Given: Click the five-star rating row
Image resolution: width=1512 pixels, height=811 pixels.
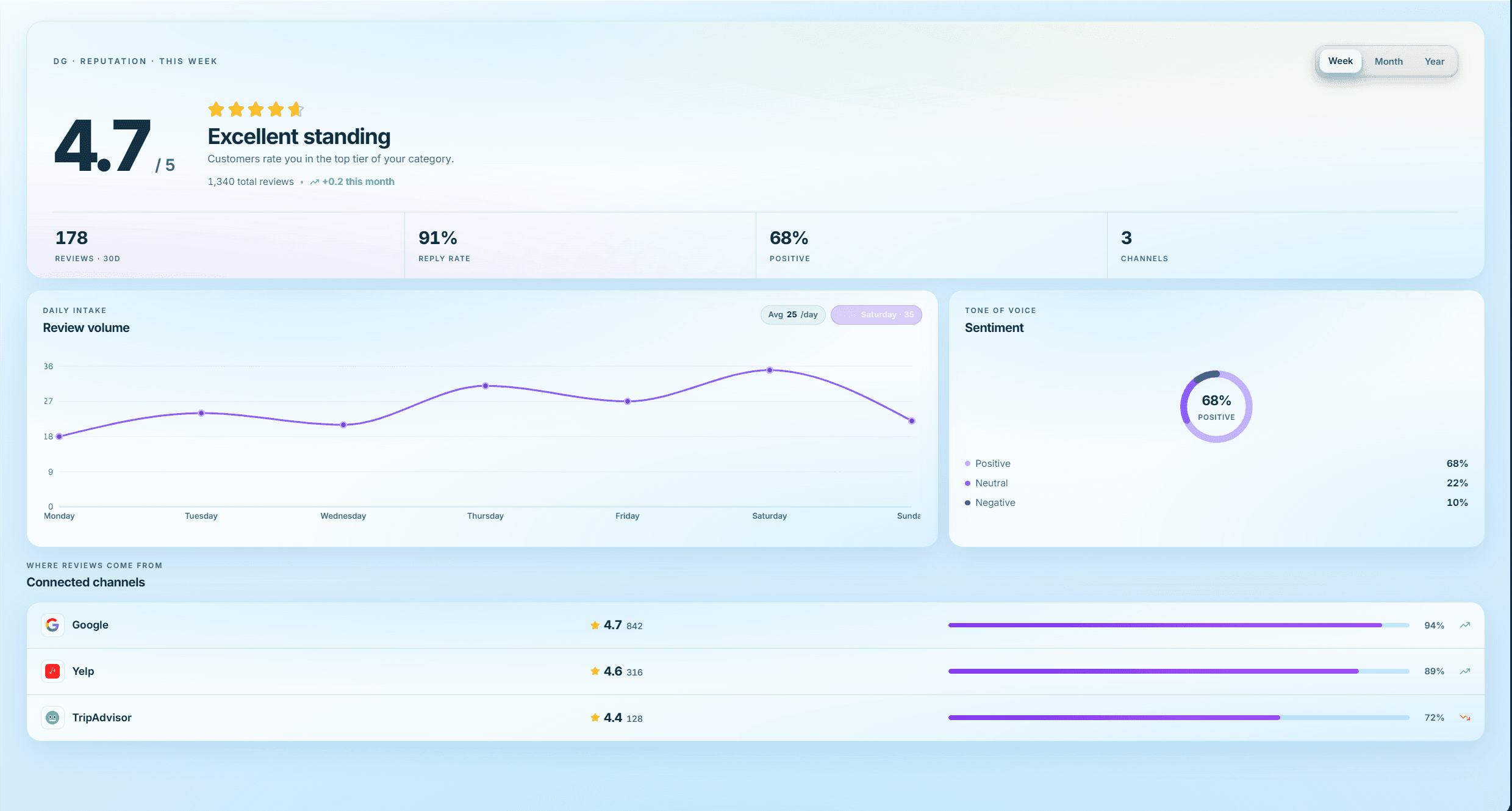Looking at the screenshot, I should click(x=256, y=109).
